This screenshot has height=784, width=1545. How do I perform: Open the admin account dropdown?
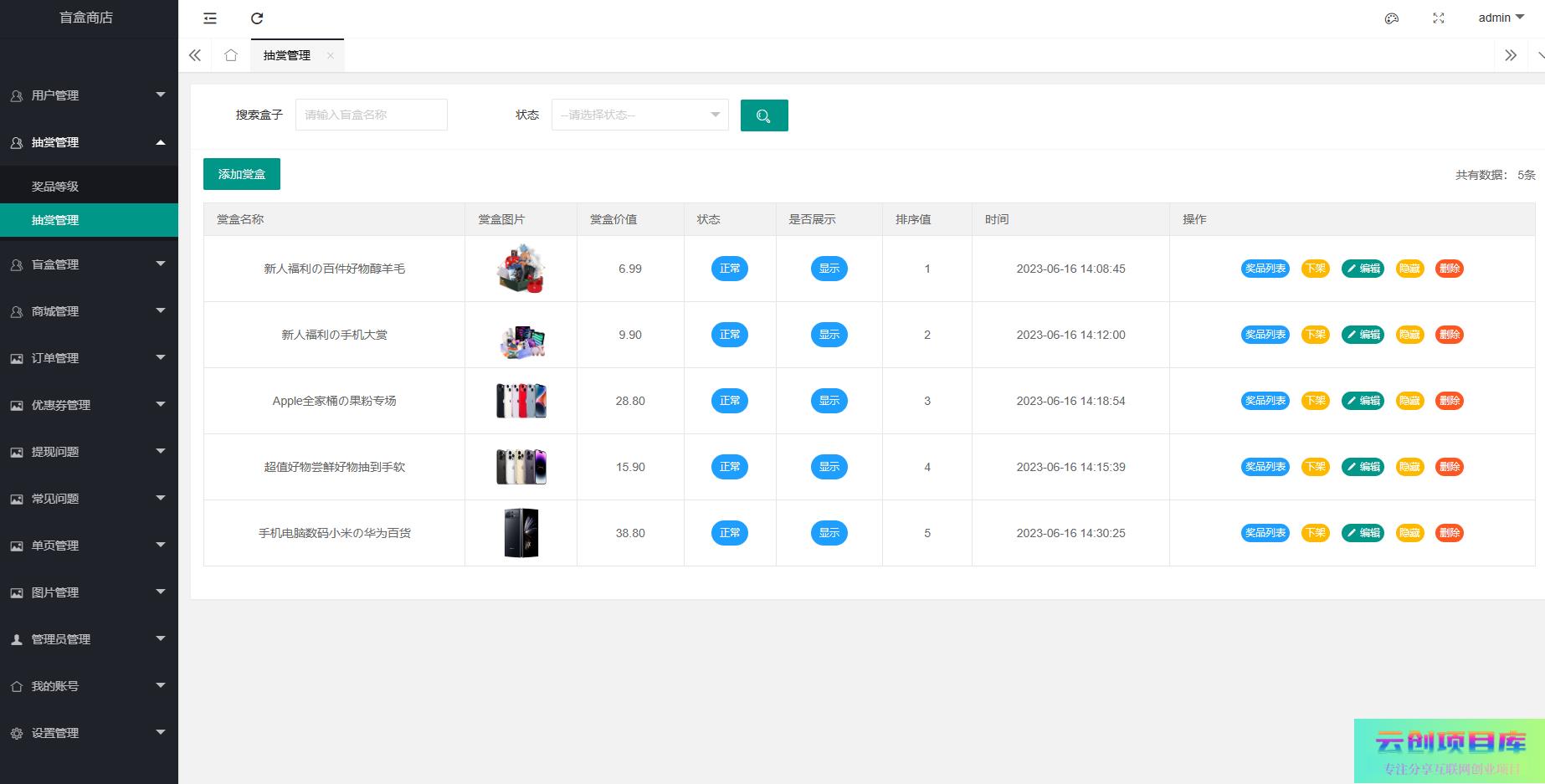[1501, 18]
